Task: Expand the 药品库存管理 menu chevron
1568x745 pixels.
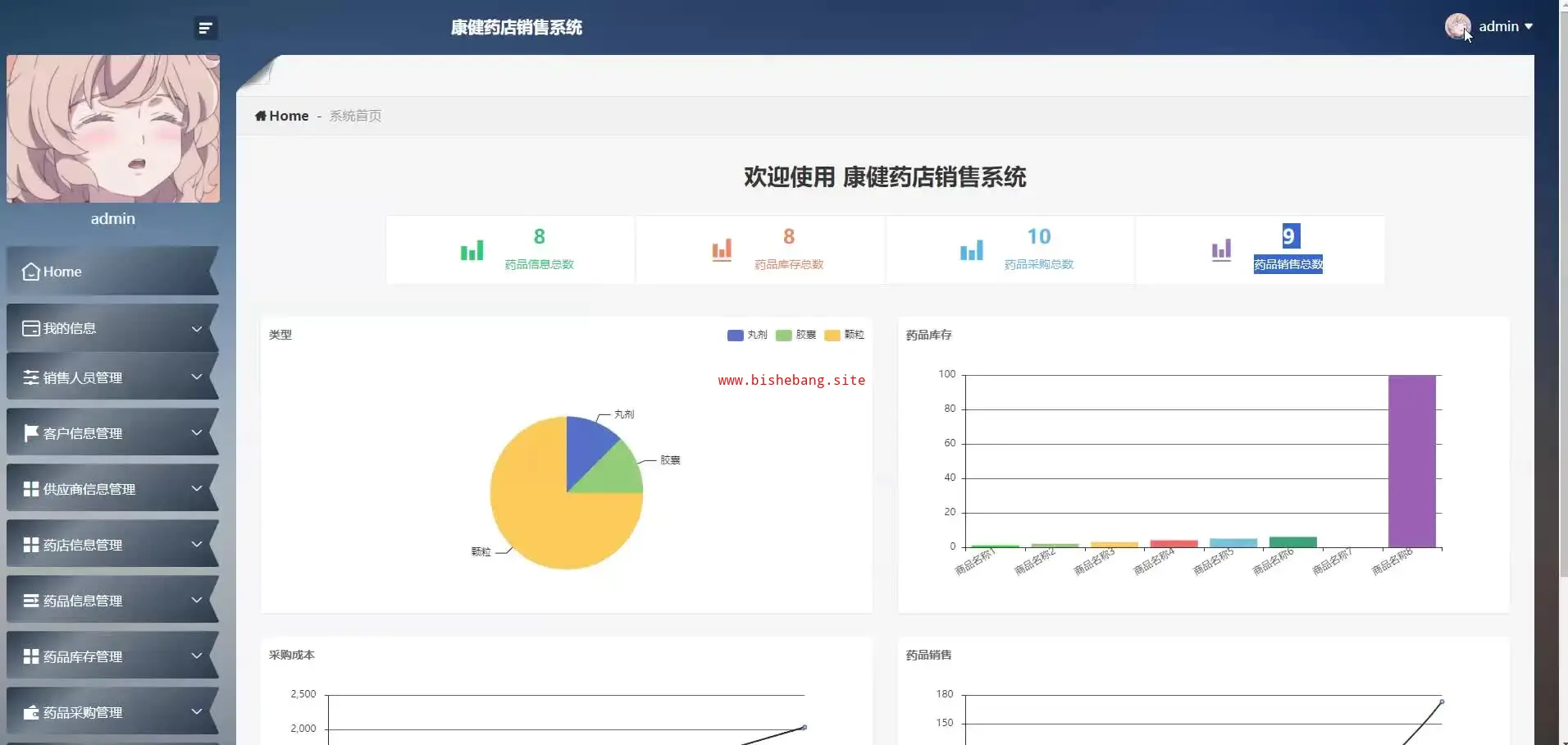Action: click(x=197, y=656)
